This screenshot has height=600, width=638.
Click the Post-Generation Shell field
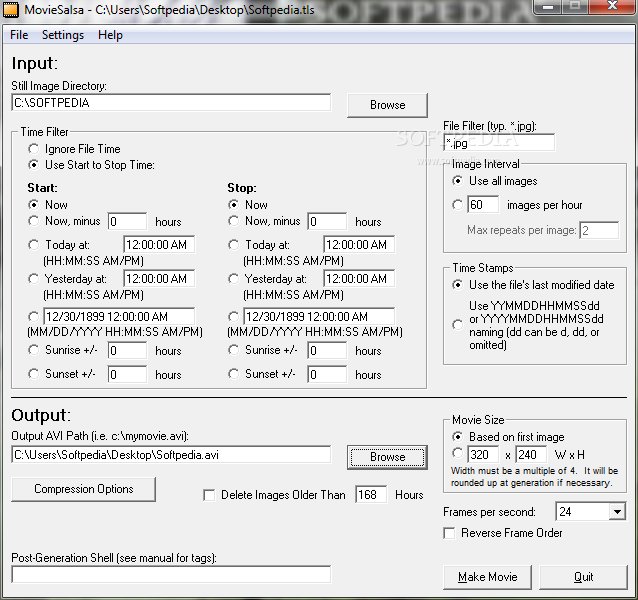pyautogui.click(x=171, y=574)
